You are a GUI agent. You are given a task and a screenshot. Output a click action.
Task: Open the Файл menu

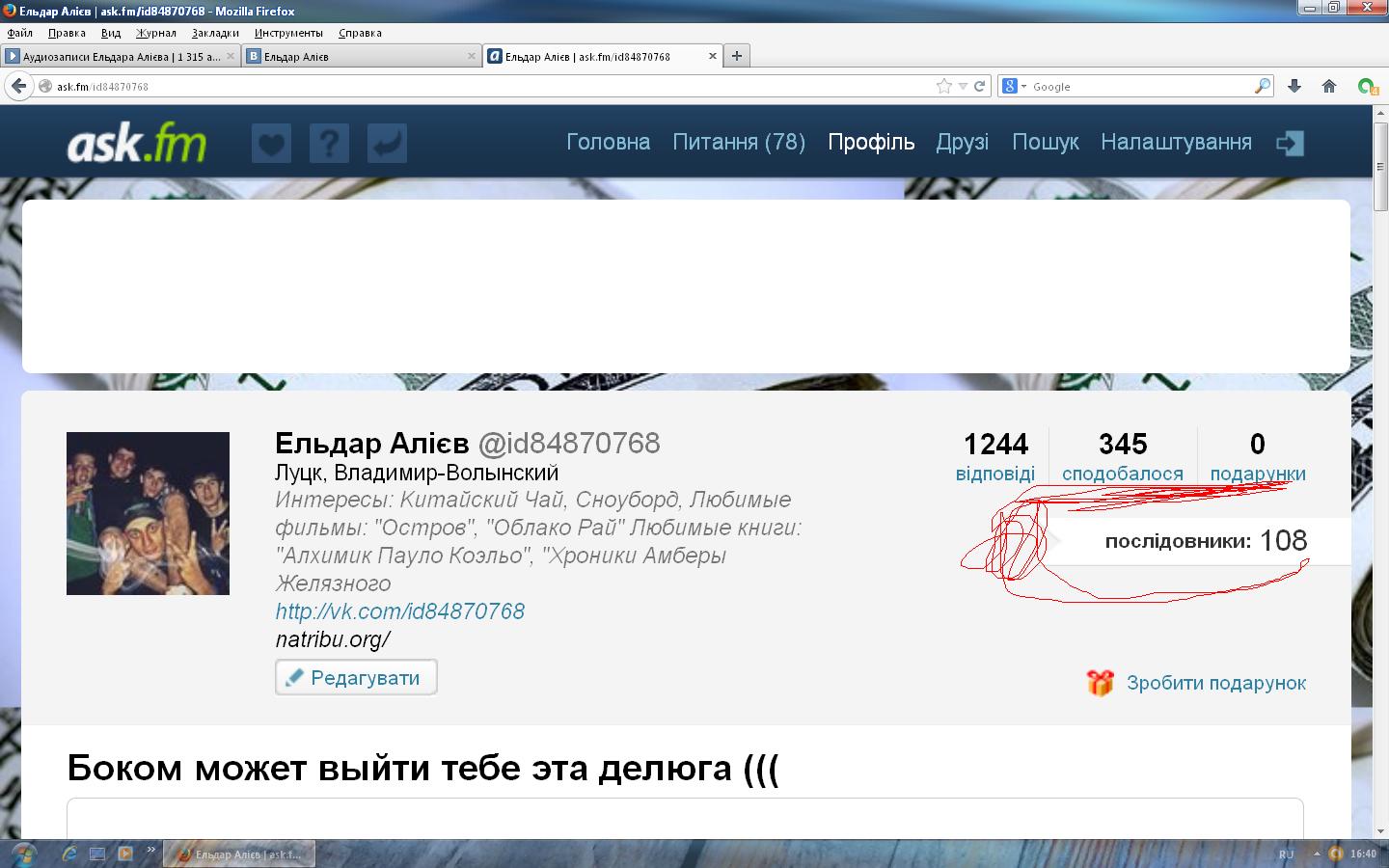point(19,33)
